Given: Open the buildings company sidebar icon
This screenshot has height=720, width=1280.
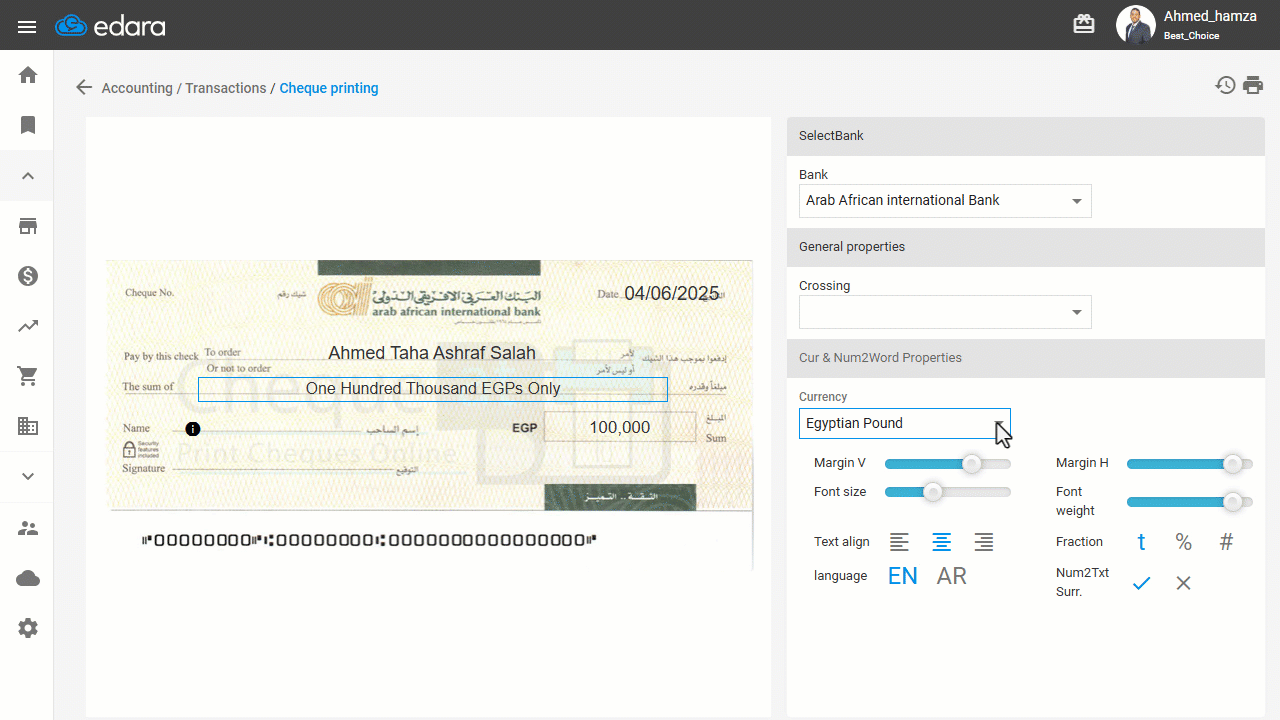Looking at the screenshot, I should coord(28,426).
